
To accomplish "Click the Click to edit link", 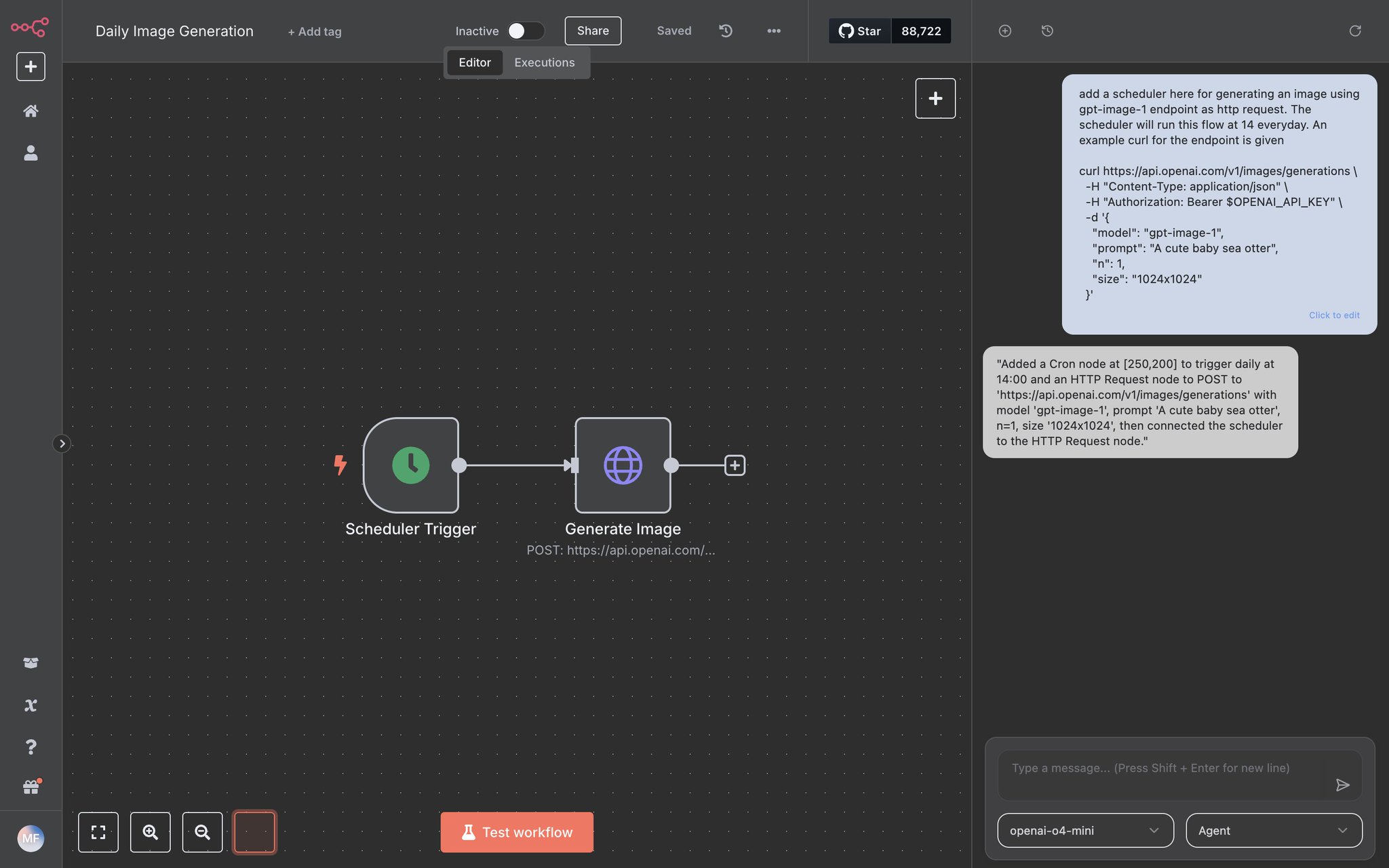I will (1334, 315).
